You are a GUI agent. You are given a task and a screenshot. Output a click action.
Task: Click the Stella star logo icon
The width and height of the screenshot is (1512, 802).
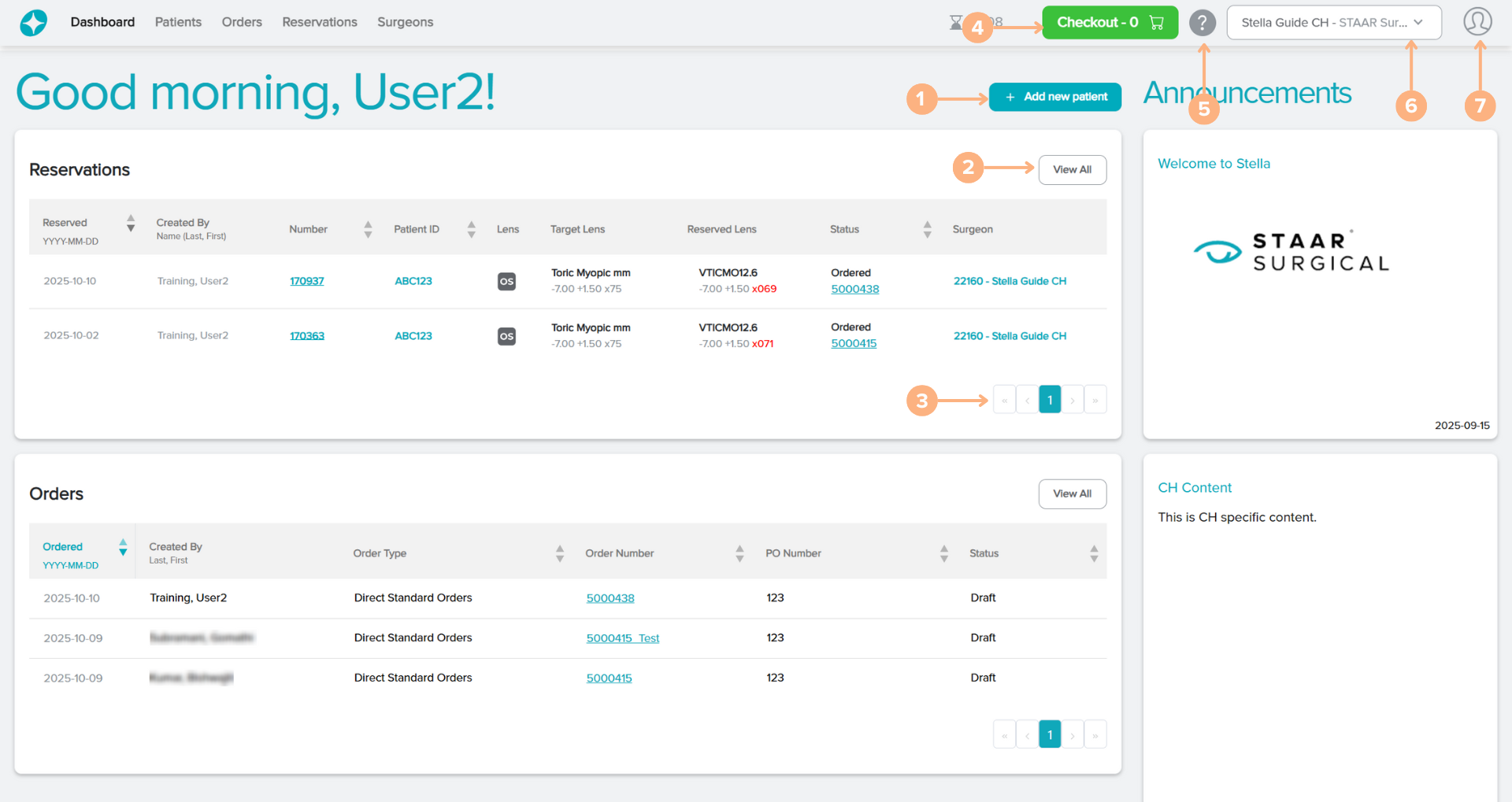point(33,23)
